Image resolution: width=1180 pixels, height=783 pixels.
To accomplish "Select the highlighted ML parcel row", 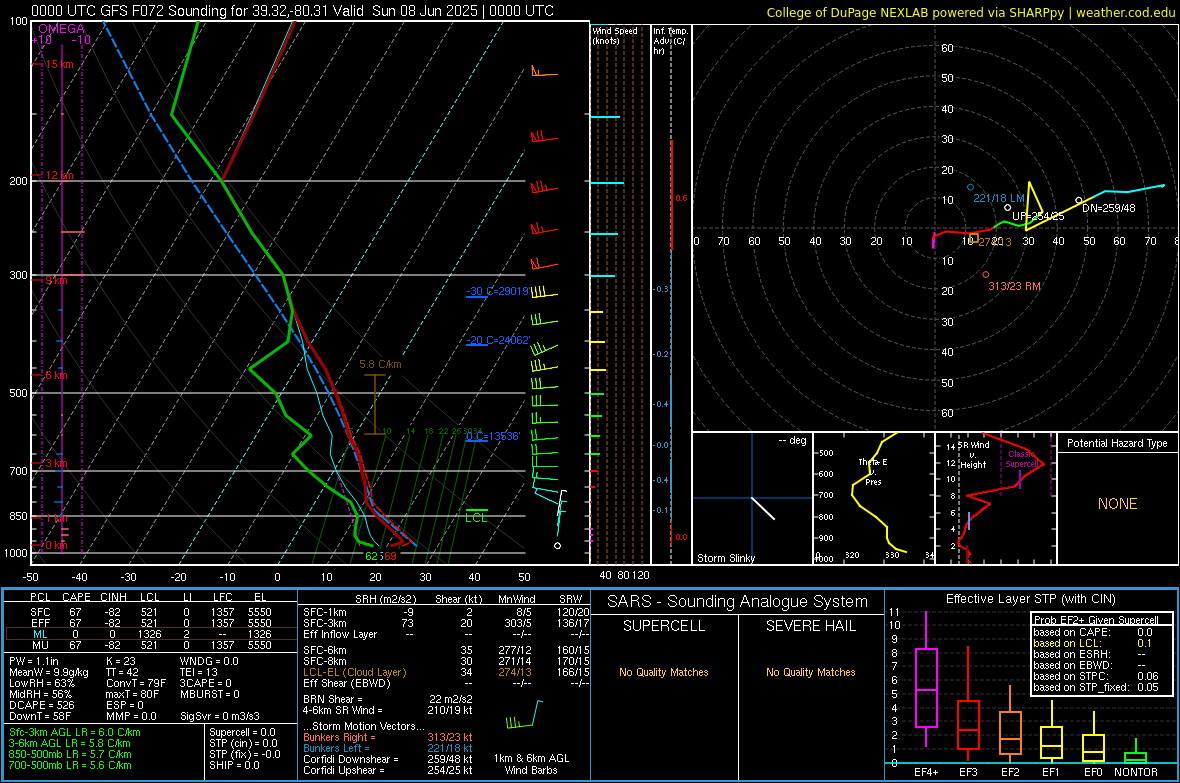I will tap(151, 634).
